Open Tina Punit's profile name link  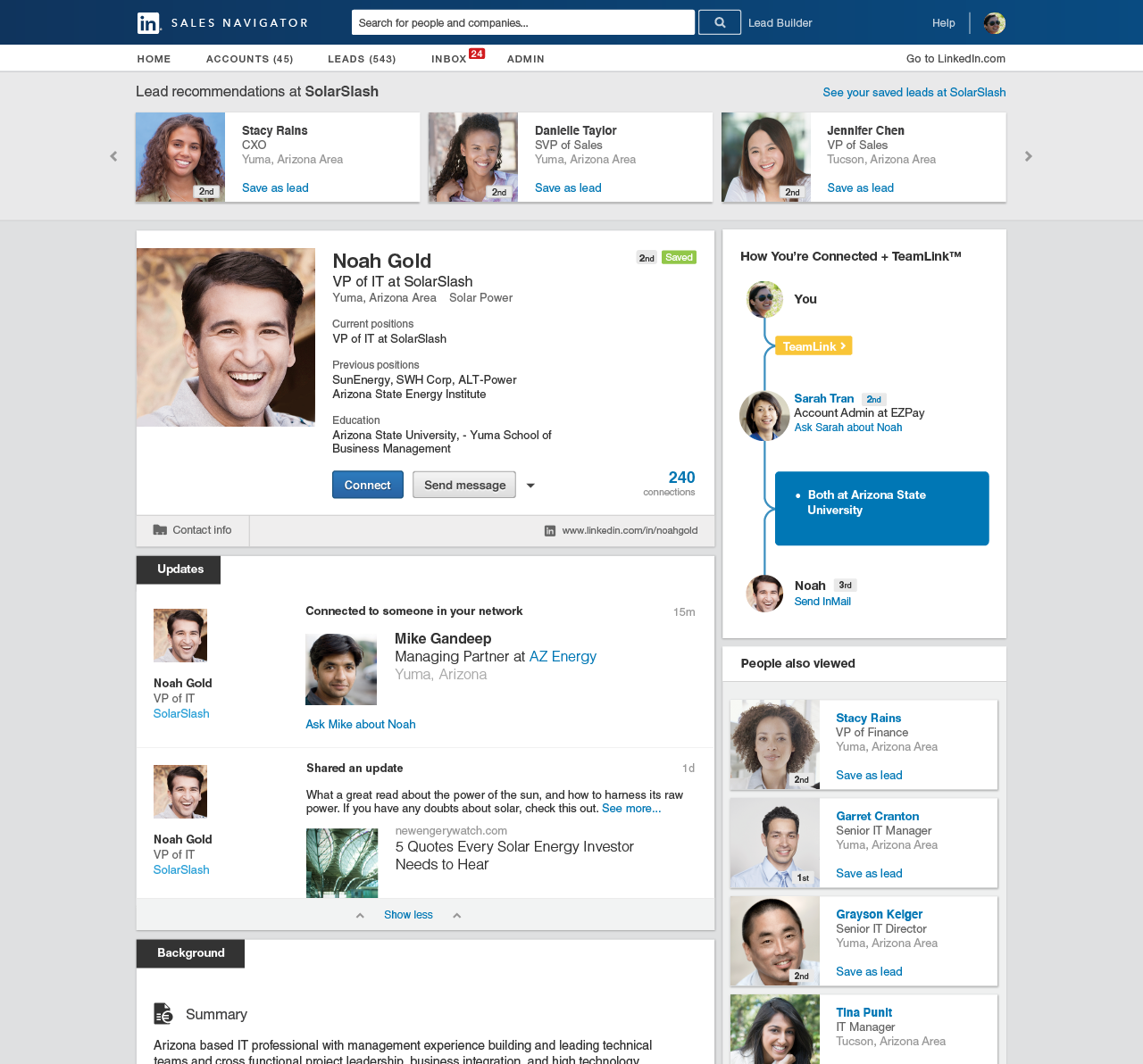pyautogui.click(x=864, y=1012)
